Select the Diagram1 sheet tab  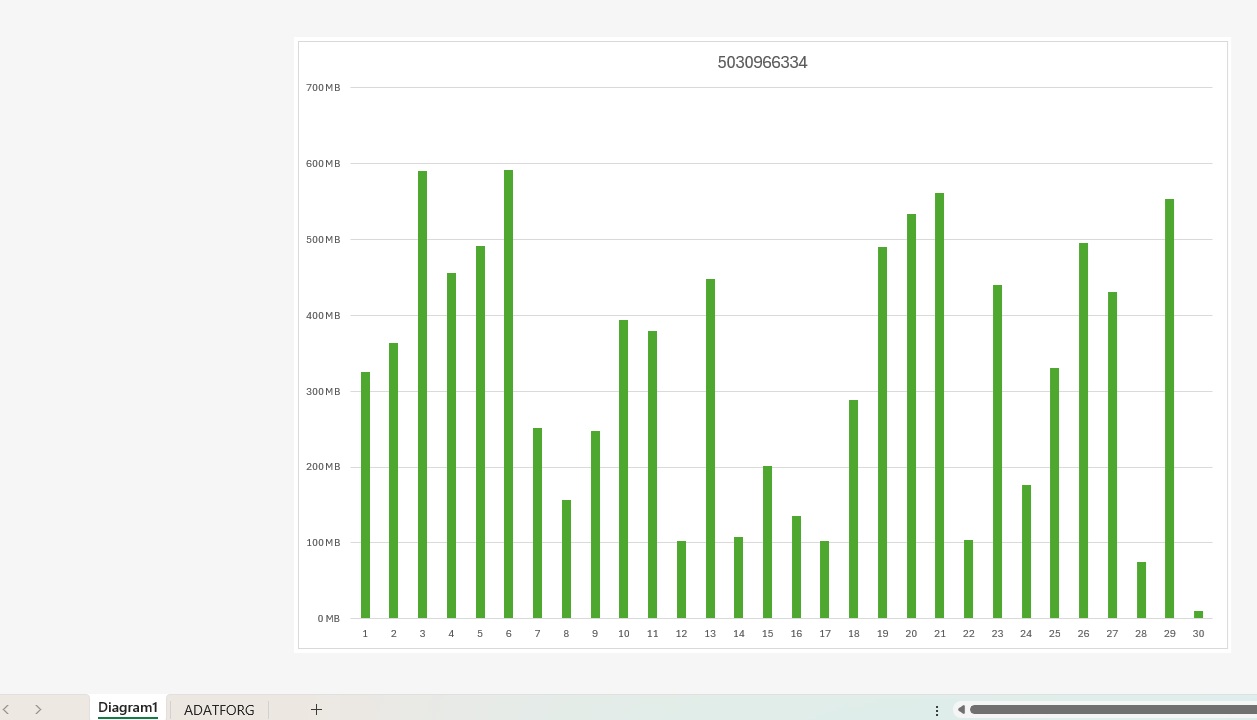(x=128, y=708)
